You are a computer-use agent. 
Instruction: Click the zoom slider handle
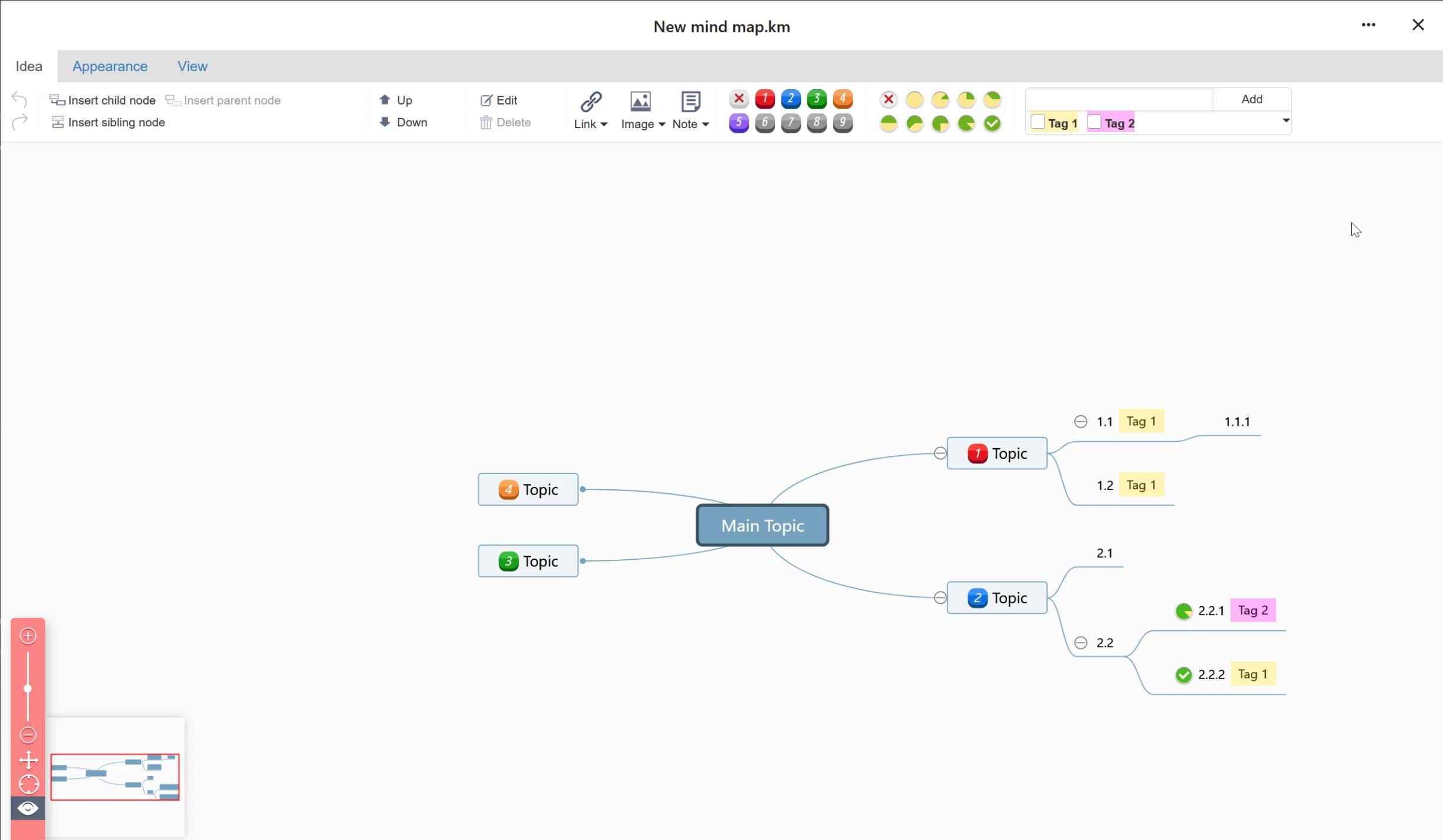(x=28, y=688)
